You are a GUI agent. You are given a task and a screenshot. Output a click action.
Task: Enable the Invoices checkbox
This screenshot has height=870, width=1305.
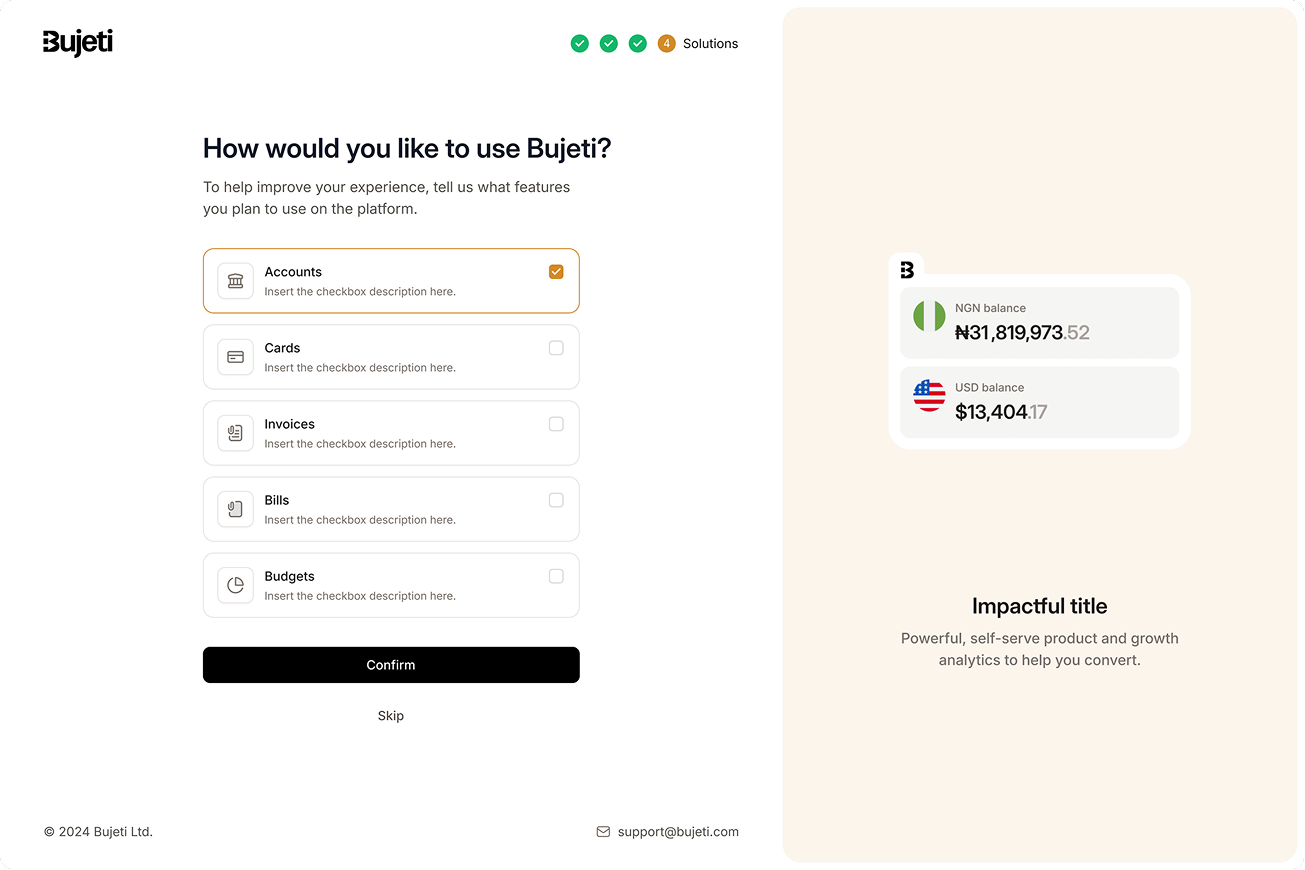click(556, 424)
